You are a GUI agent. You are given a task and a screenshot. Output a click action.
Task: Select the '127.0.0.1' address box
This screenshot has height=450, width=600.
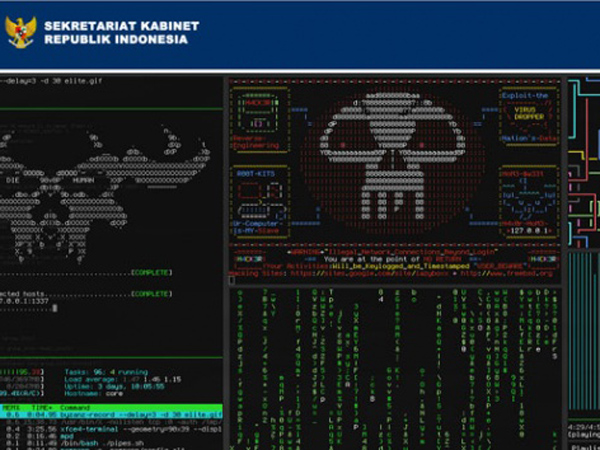click(529, 231)
